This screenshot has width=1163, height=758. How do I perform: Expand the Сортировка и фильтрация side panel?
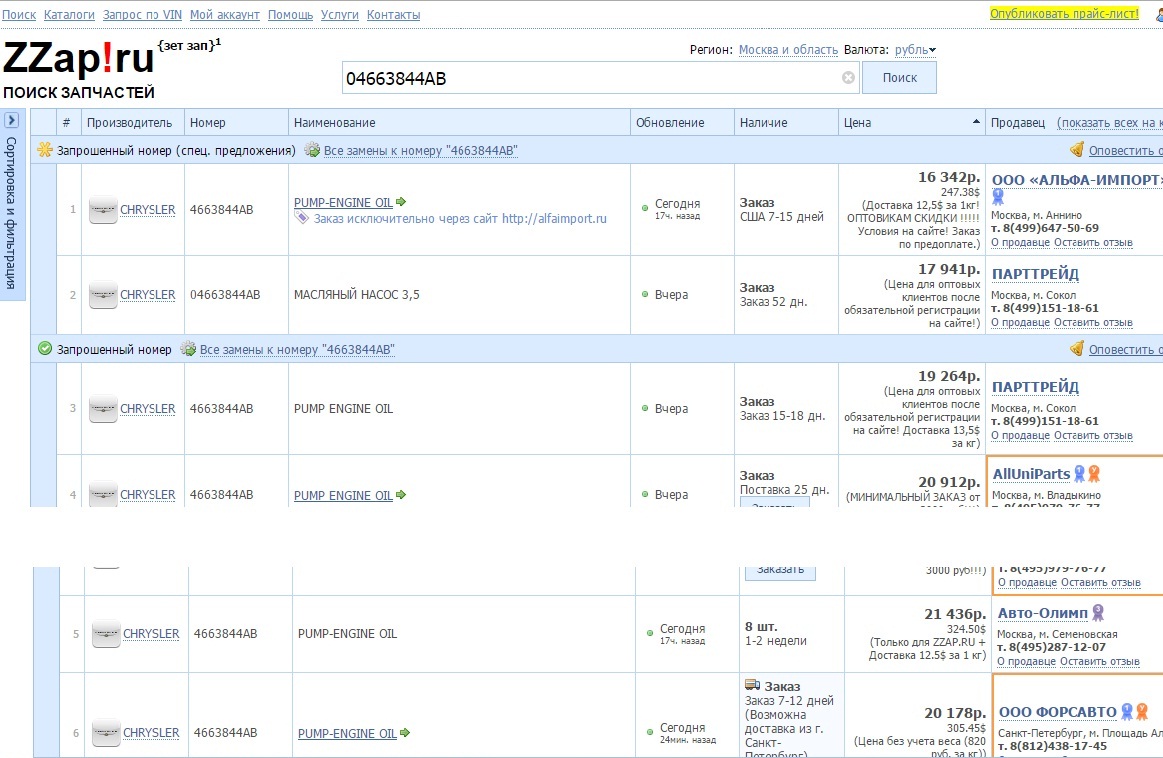pos(12,120)
